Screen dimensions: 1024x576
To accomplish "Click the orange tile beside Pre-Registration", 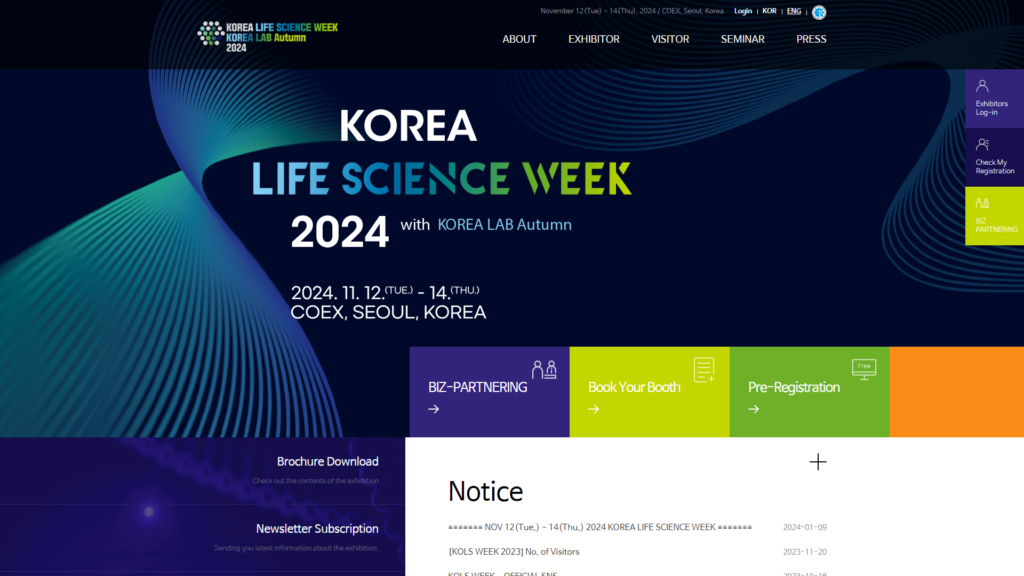I will pyautogui.click(x=957, y=392).
